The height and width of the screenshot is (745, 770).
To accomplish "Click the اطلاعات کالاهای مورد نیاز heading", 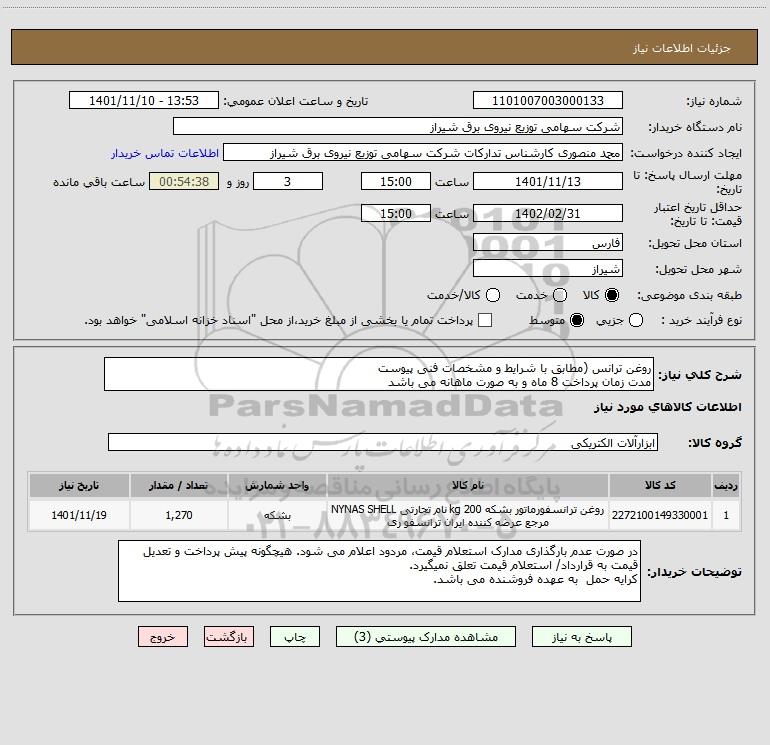I will point(668,407).
